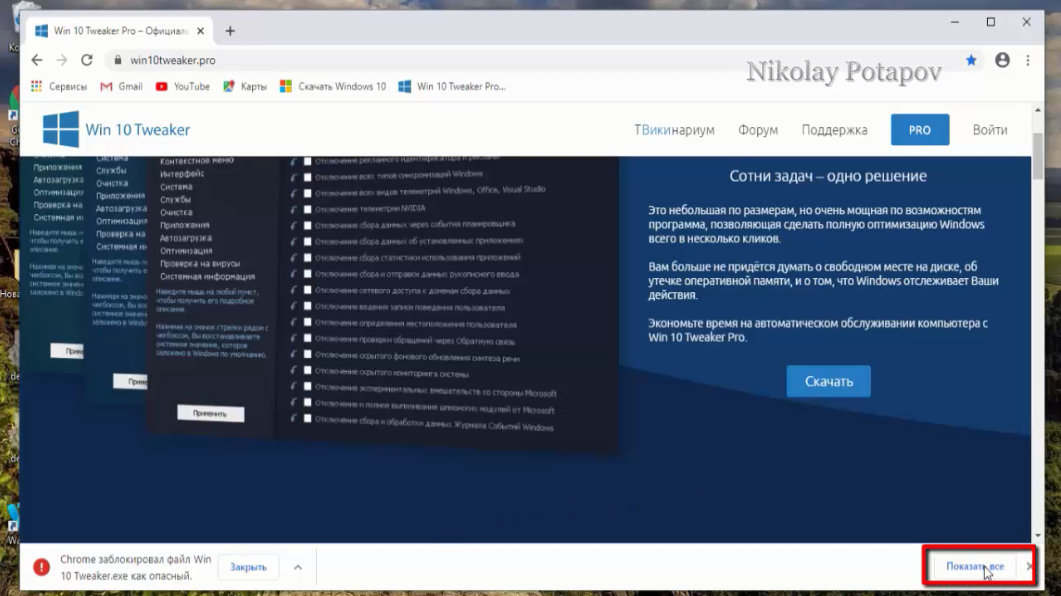Toggle checkbox Отключение определения местоположения пользователя

pyautogui.click(x=307, y=322)
